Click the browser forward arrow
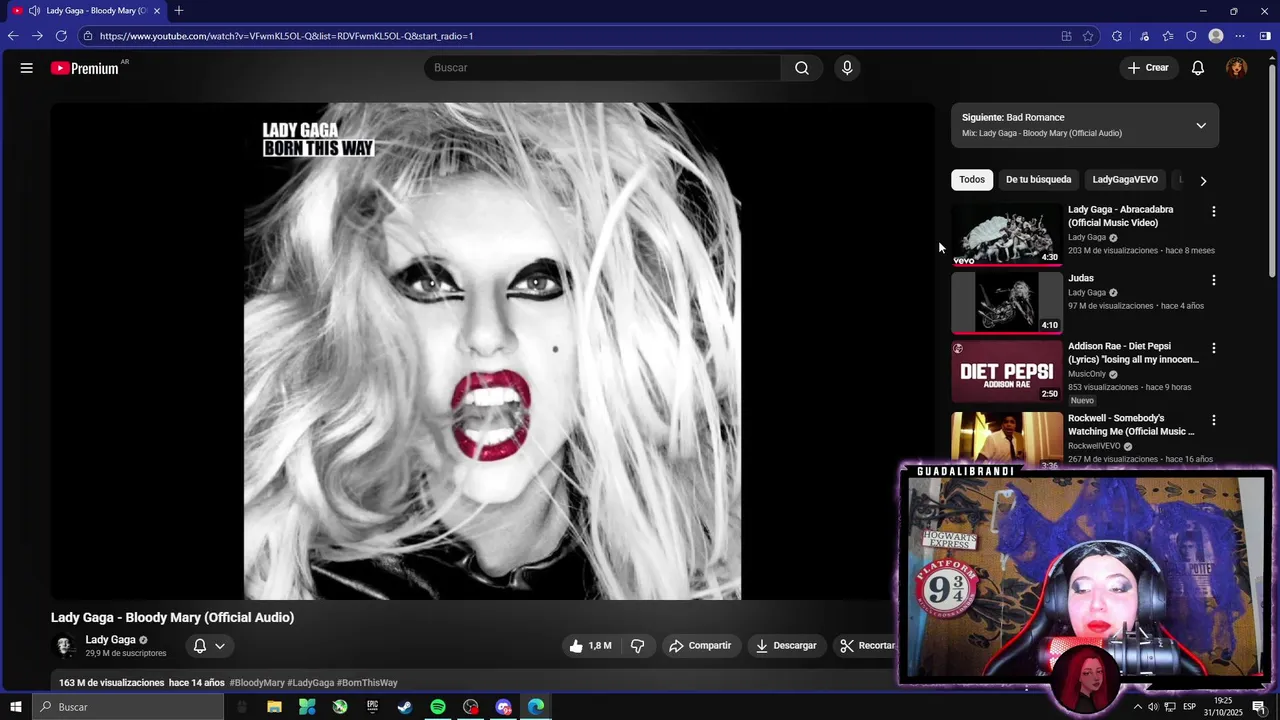Screen dimensions: 1280x720 [37, 36]
